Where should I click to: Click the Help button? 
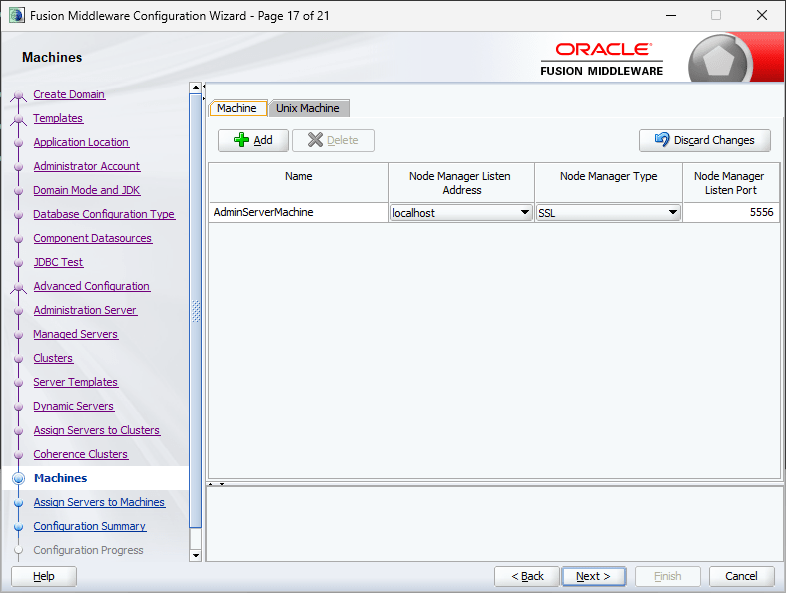[x=44, y=576]
